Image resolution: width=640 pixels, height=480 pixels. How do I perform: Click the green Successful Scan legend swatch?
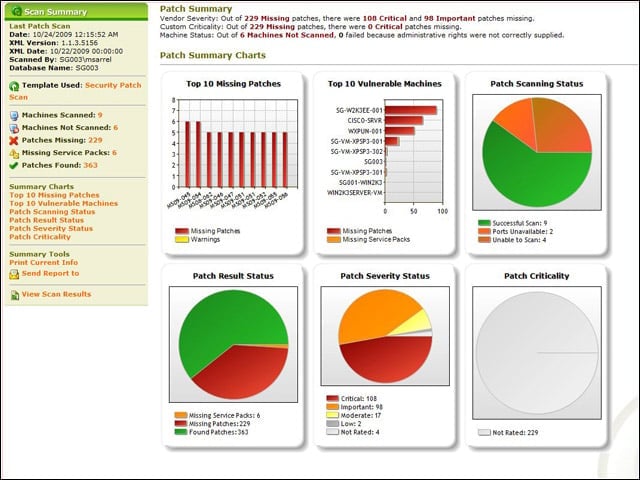(484, 223)
